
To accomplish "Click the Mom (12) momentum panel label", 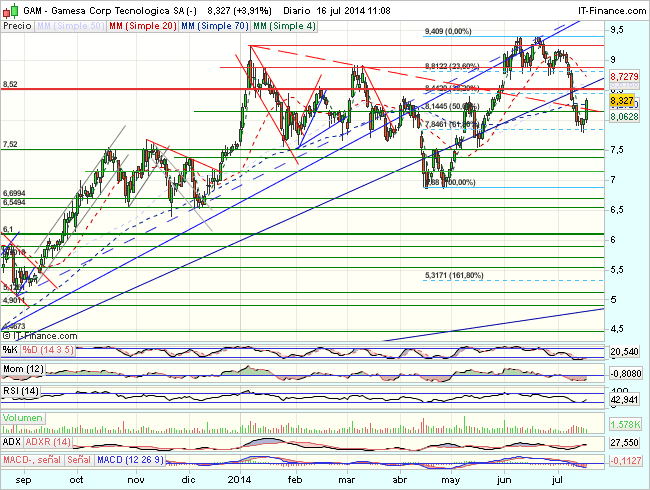I will 23,371.
